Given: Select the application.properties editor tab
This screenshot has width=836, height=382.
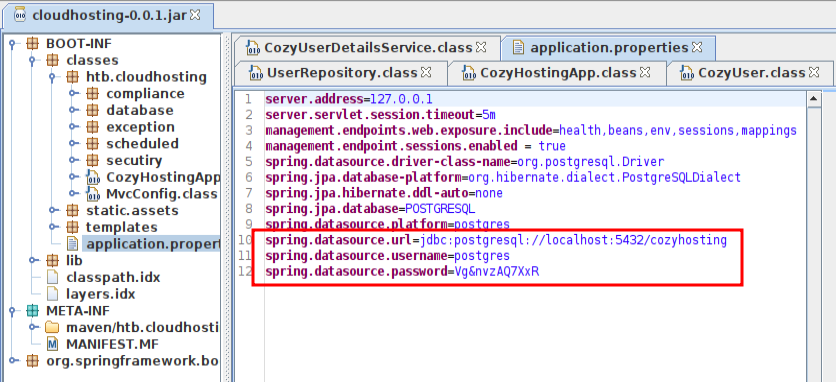Looking at the screenshot, I should coord(608,48).
